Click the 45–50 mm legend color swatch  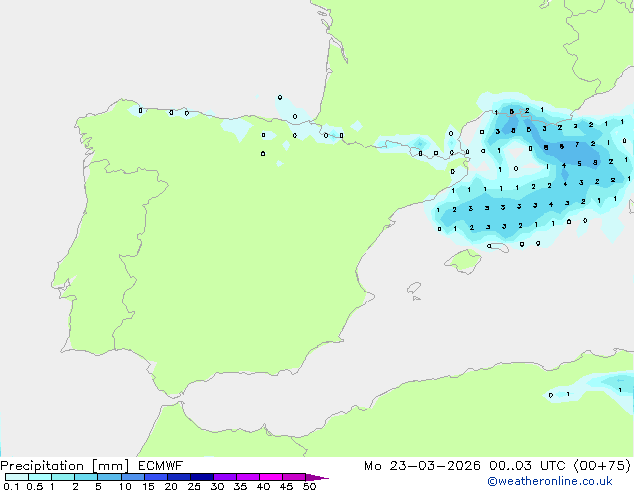tap(294, 477)
